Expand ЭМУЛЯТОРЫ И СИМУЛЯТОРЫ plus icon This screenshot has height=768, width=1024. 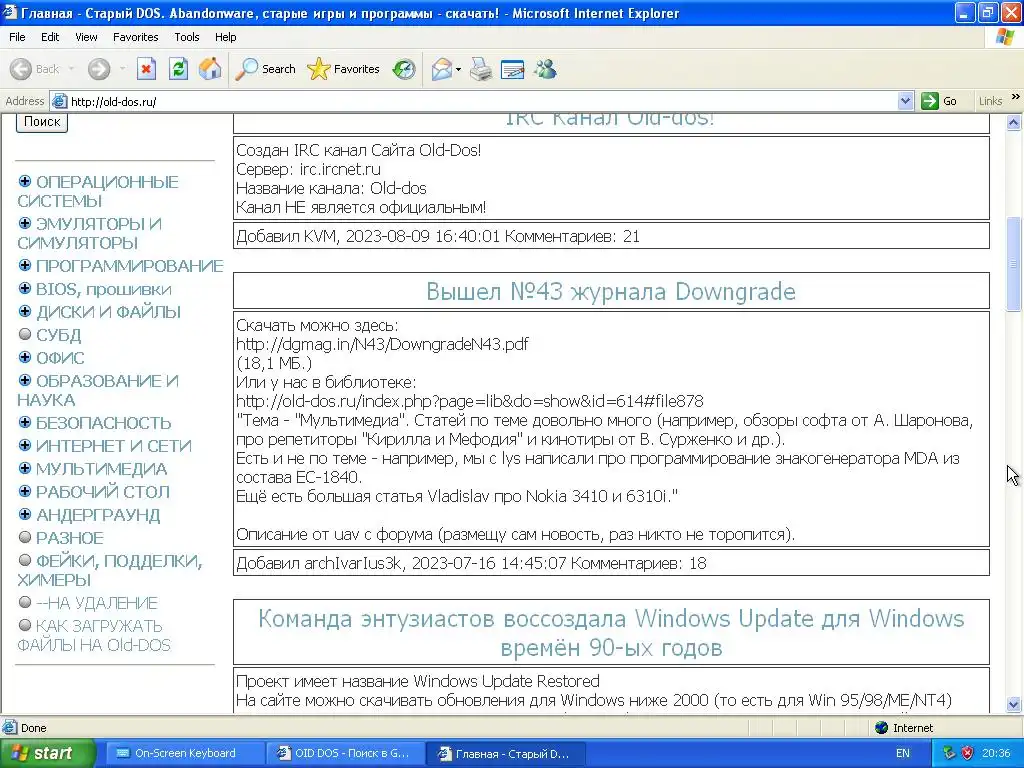coord(25,223)
